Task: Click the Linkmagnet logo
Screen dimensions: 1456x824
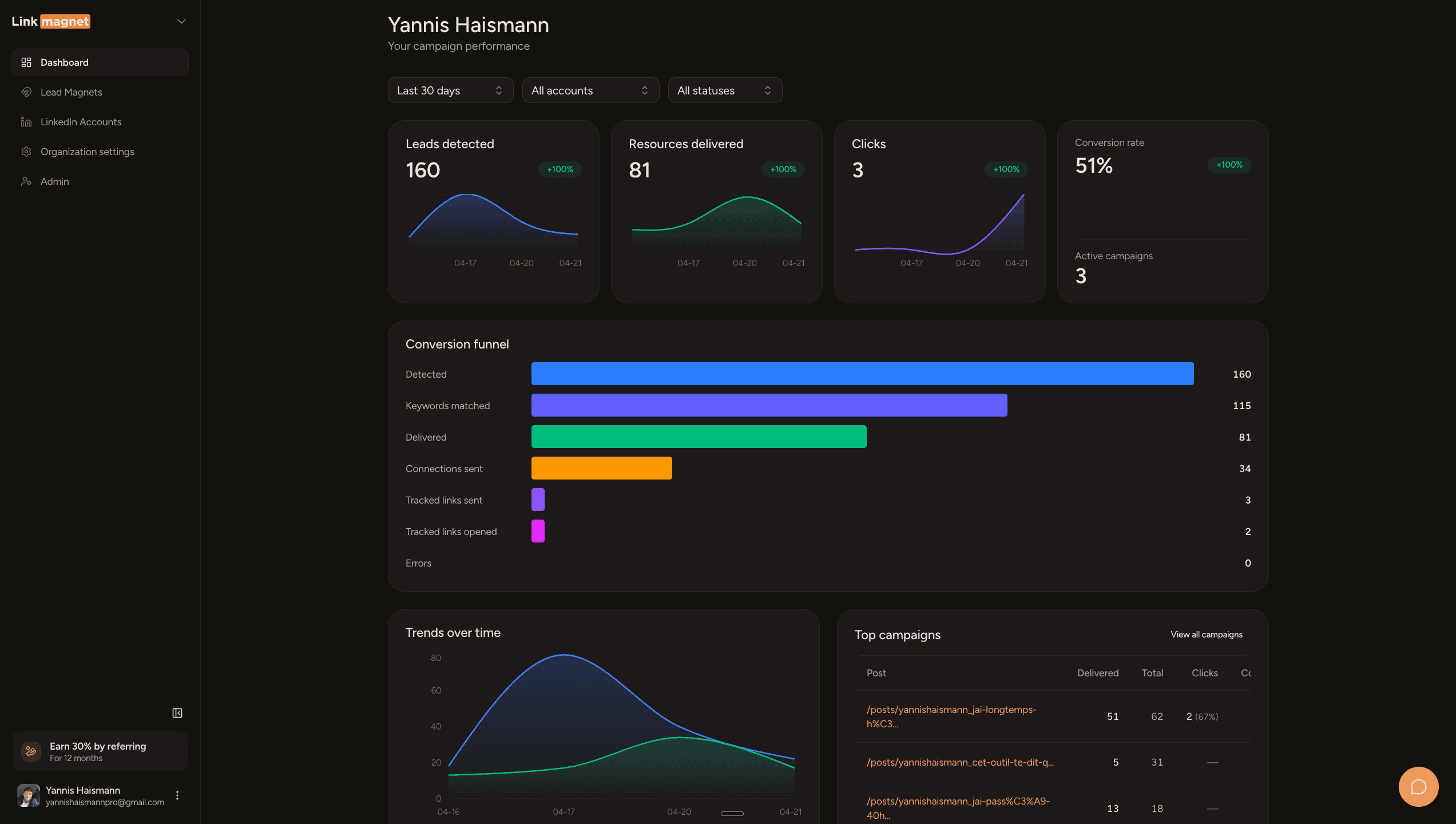Action: tap(51, 22)
